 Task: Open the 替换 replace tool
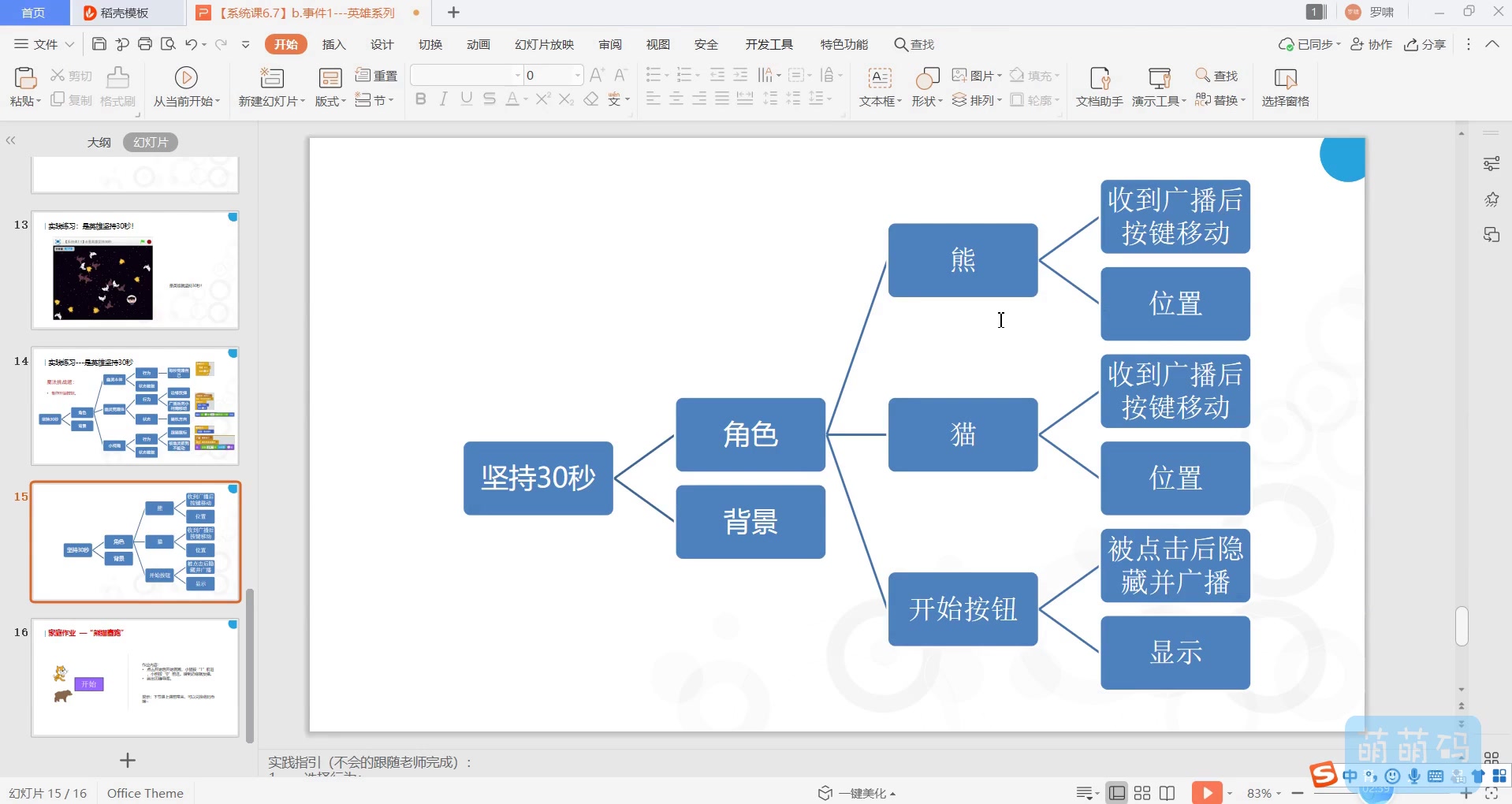(x=1220, y=100)
